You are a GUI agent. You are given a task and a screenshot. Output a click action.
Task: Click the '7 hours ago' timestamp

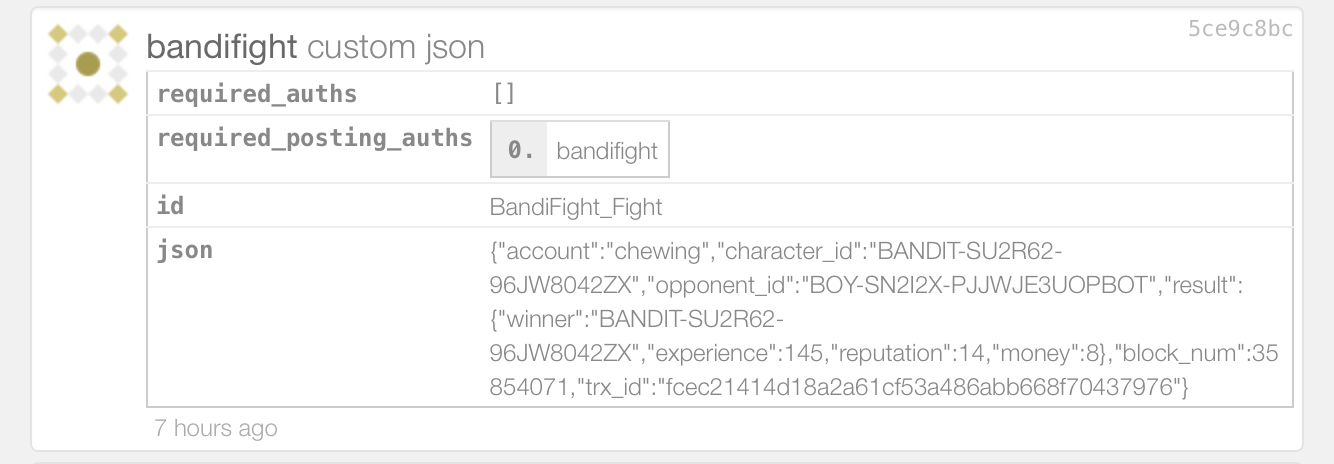[216, 428]
